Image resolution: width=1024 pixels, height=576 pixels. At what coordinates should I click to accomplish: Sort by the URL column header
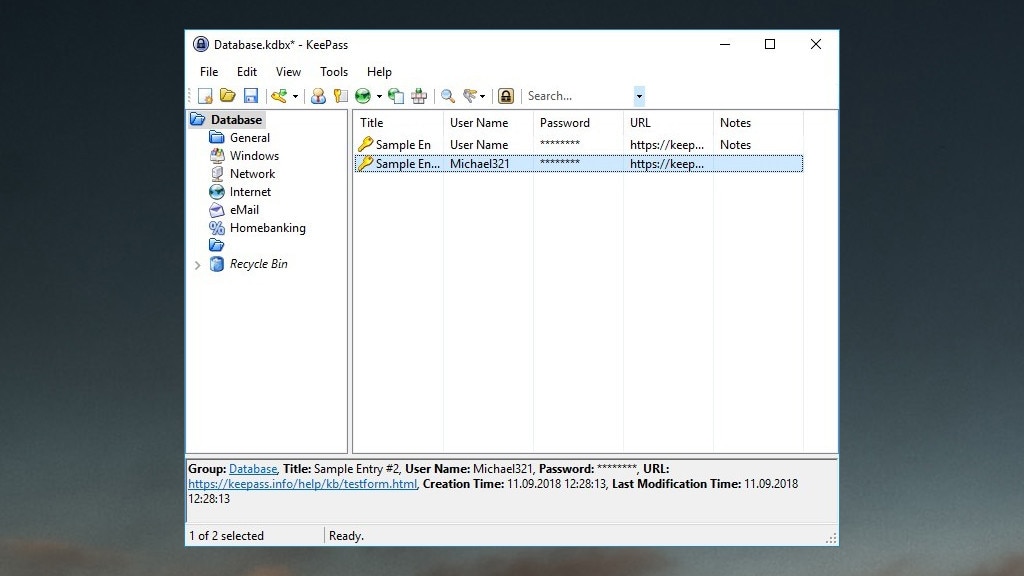tap(669, 123)
